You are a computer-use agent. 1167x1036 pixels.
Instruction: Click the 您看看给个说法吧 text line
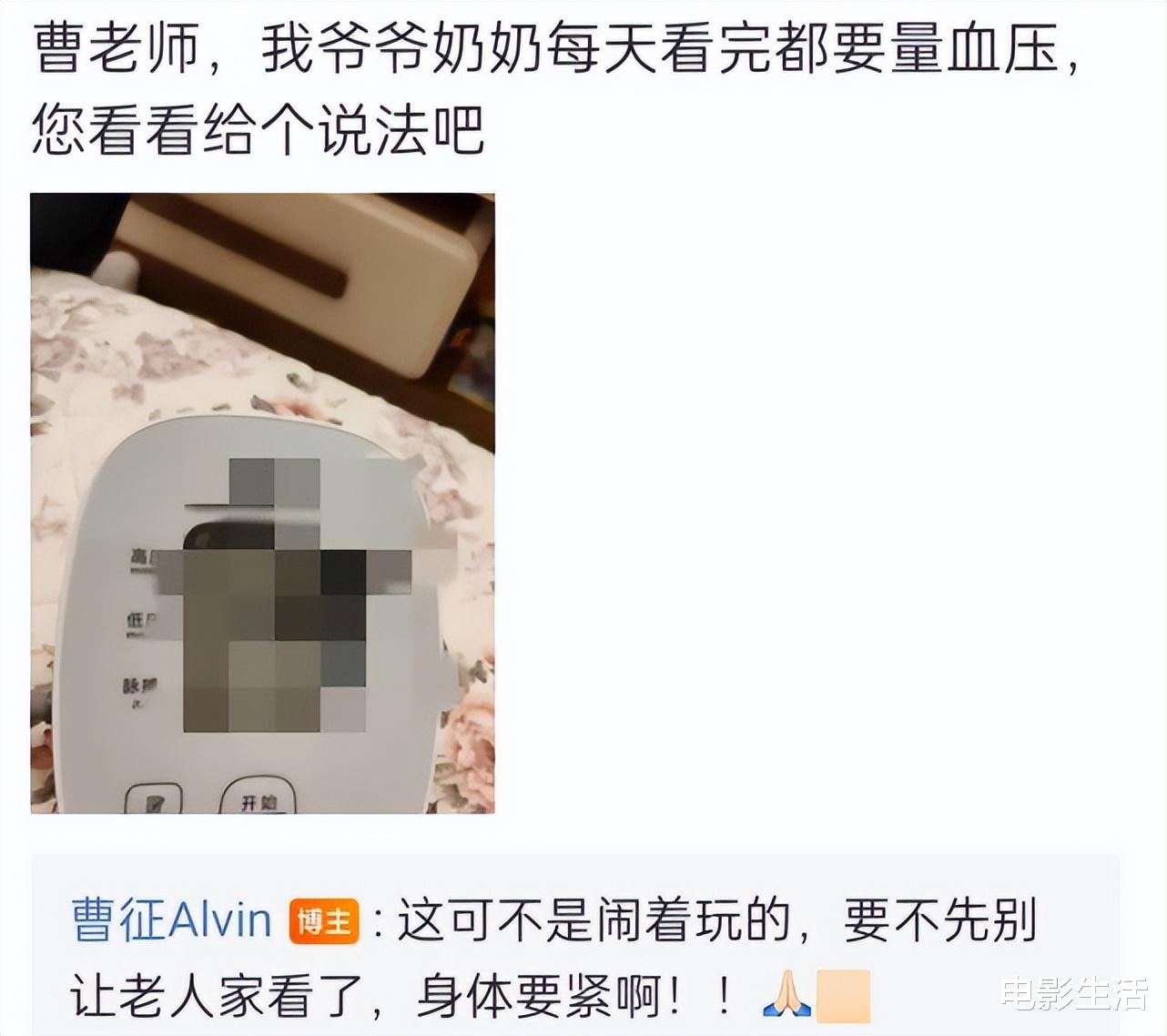(x=258, y=131)
